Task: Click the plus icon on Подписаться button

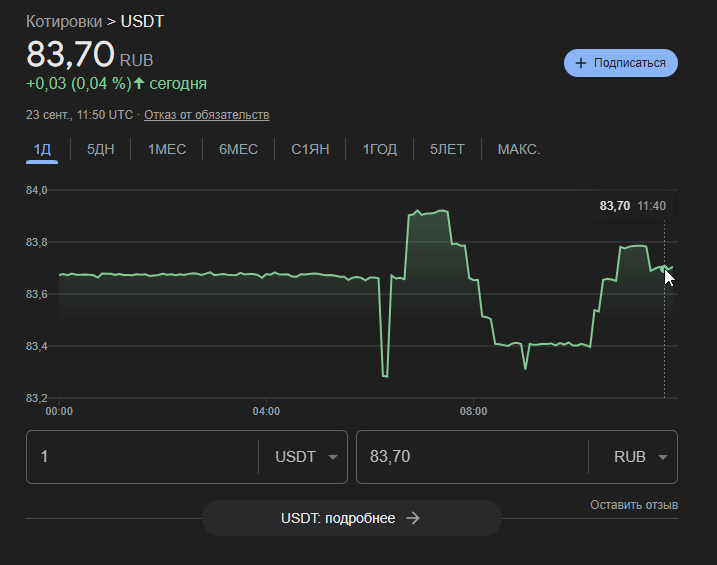Action: 581,63
